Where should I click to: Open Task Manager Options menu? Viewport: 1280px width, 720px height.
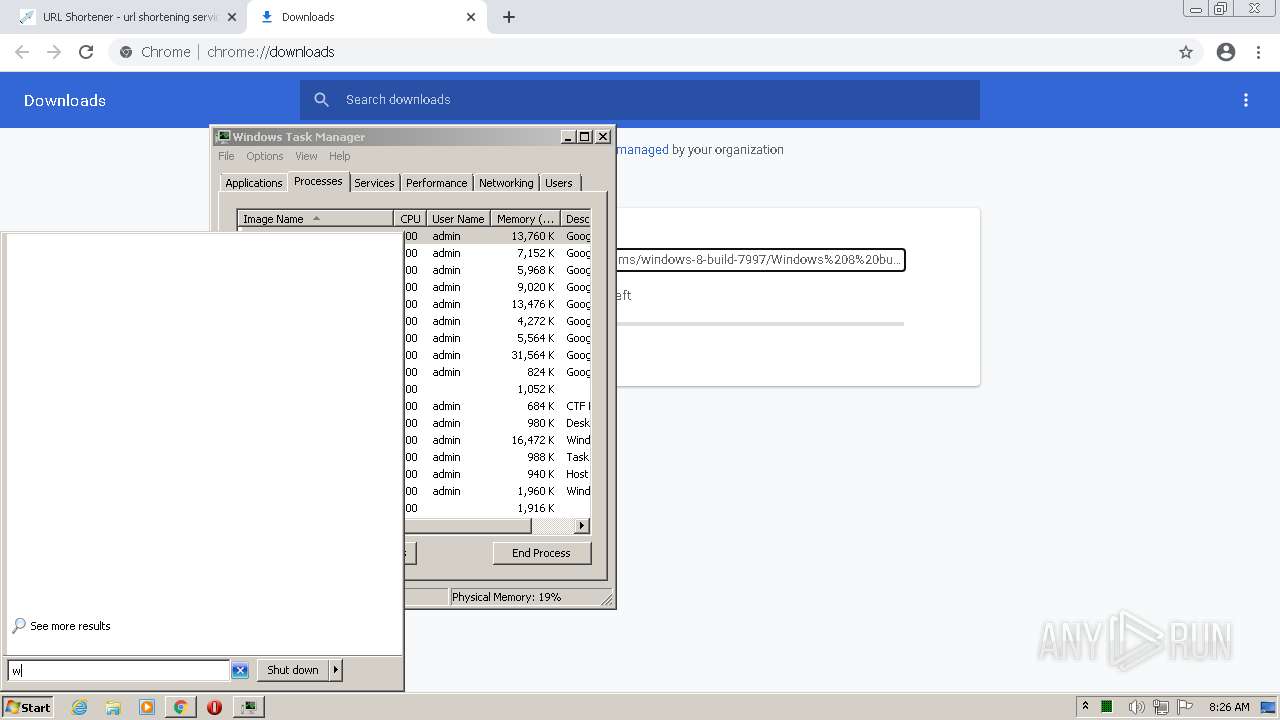coord(265,156)
